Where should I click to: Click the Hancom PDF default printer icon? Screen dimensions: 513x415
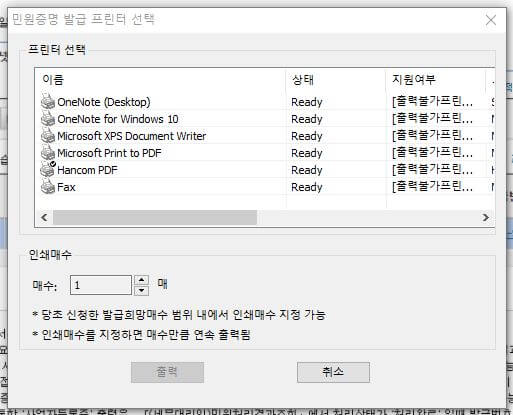[48, 169]
